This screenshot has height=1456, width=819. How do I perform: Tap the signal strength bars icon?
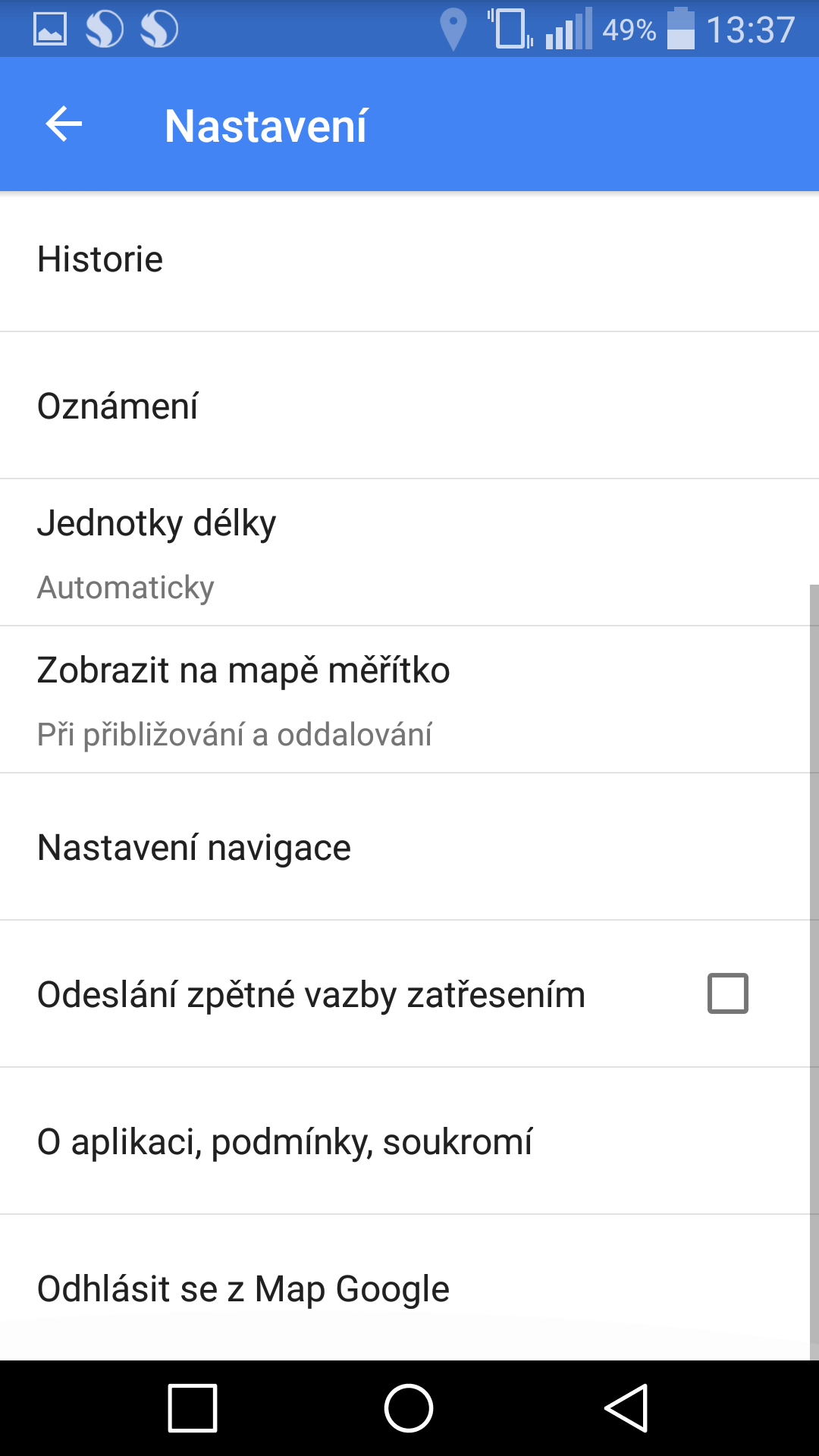[x=569, y=29]
